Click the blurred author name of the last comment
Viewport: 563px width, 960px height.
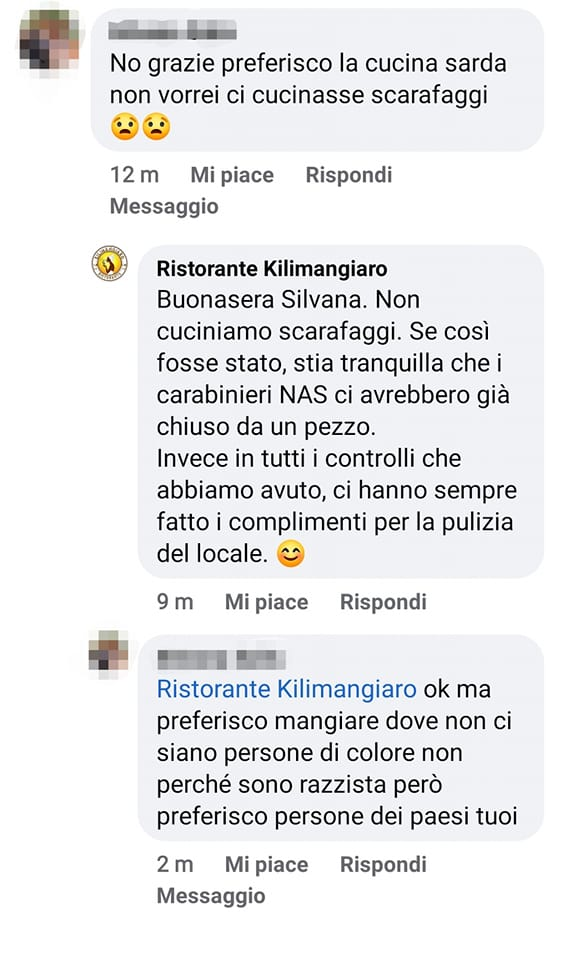(221, 659)
